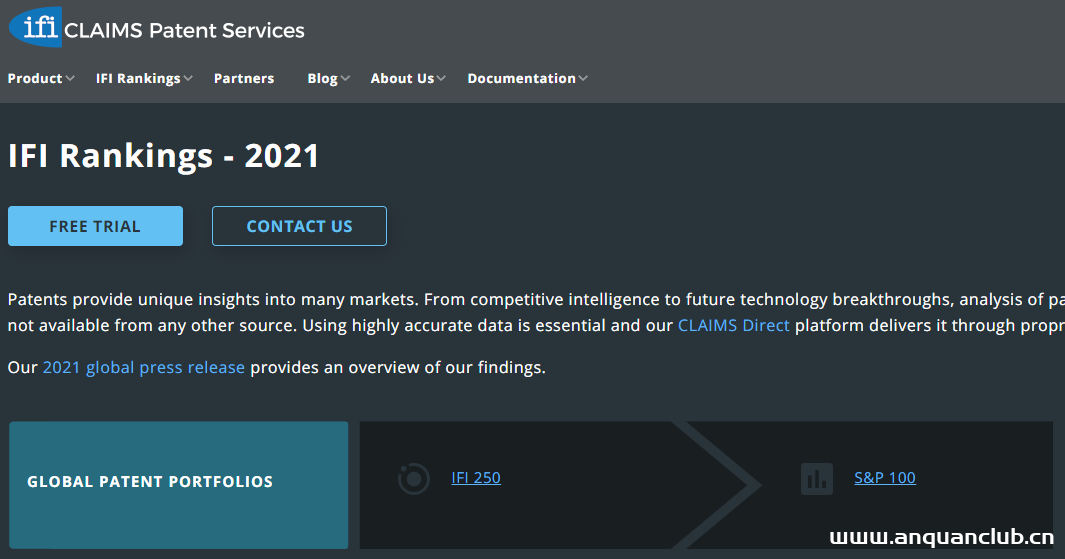
Task: Open the 2021 global press release link
Action: coord(144,367)
